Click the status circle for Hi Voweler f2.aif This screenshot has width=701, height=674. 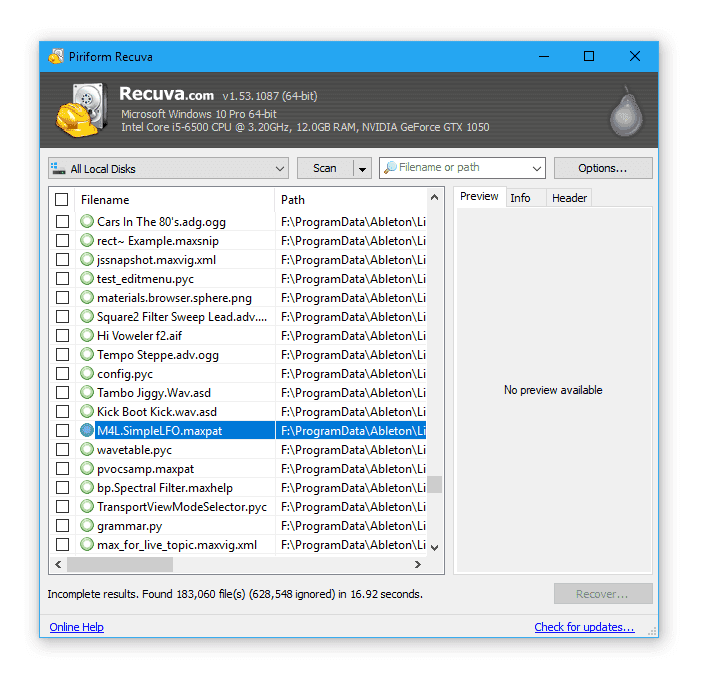(87, 335)
